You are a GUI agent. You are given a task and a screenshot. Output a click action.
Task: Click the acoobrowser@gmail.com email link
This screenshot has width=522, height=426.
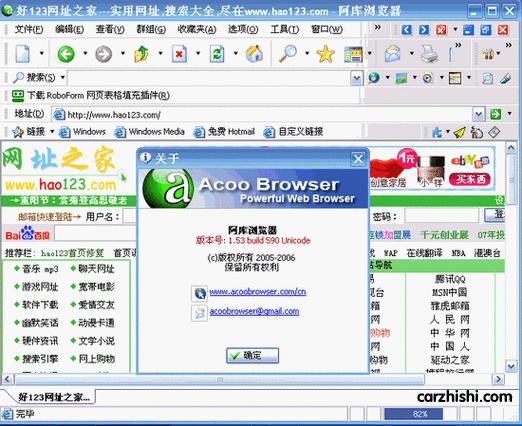[x=254, y=311]
